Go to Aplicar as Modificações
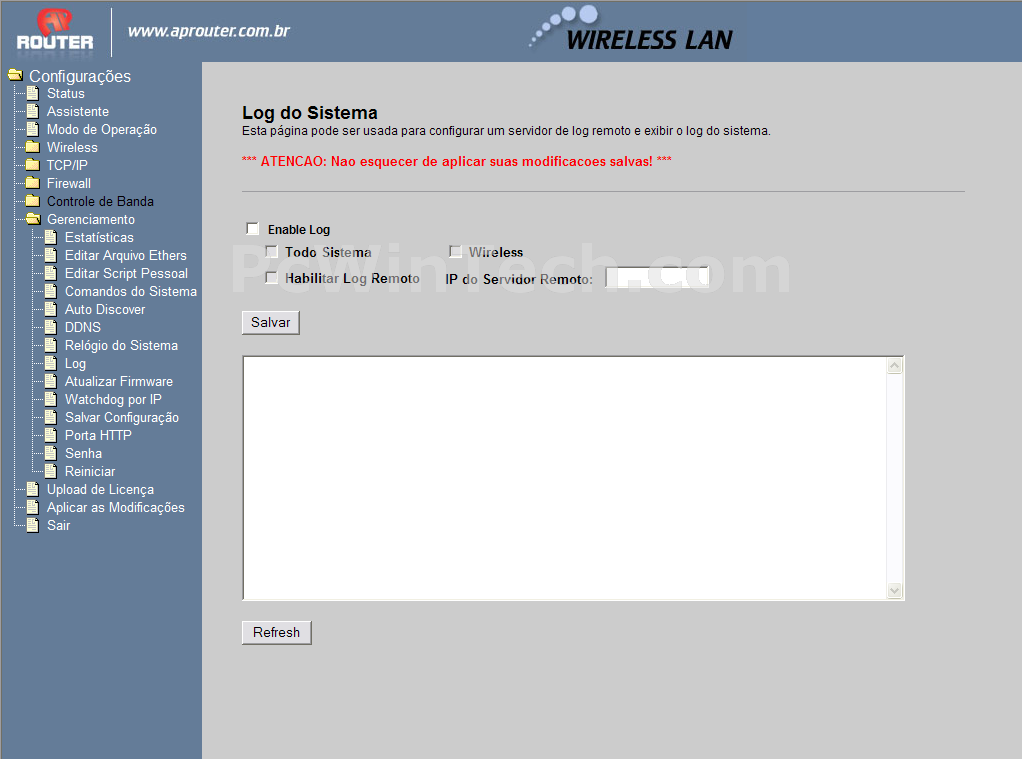Image resolution: width=1022 pixels, height=759 pixels. point(115,507)
